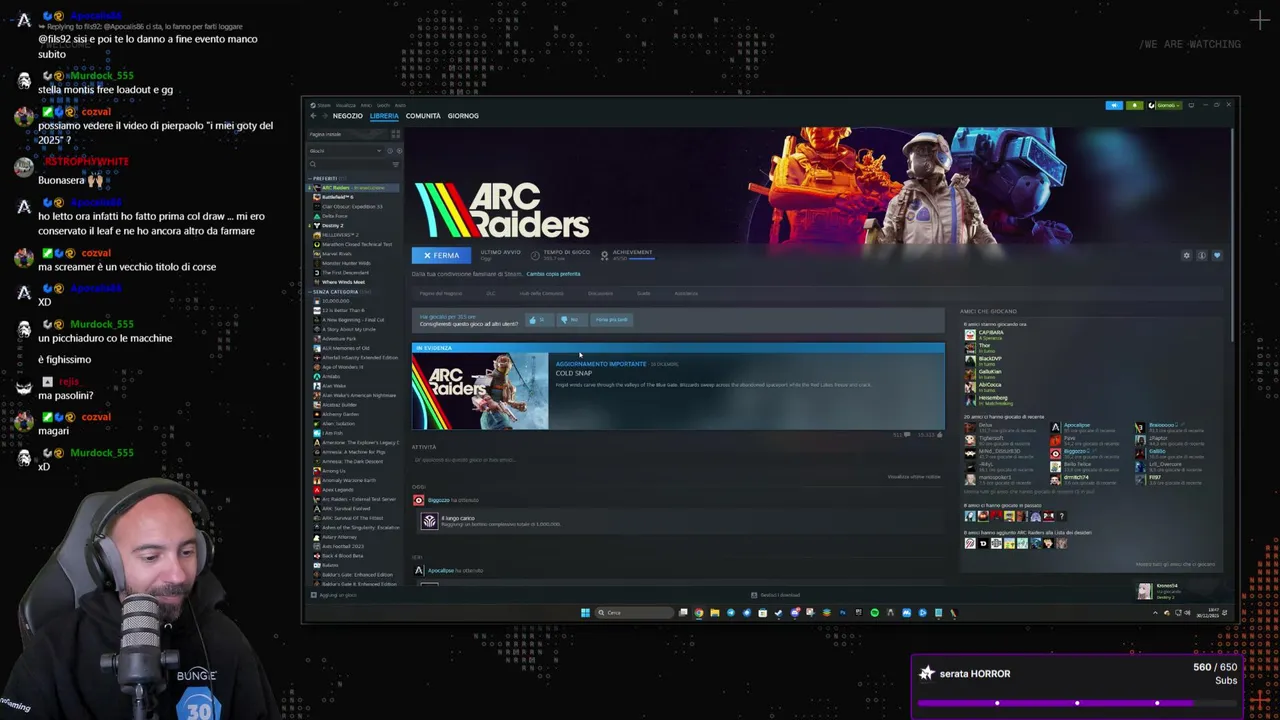Open the Assistenza link
Screen dimensions: 1280x720
(x=686, y=293)
